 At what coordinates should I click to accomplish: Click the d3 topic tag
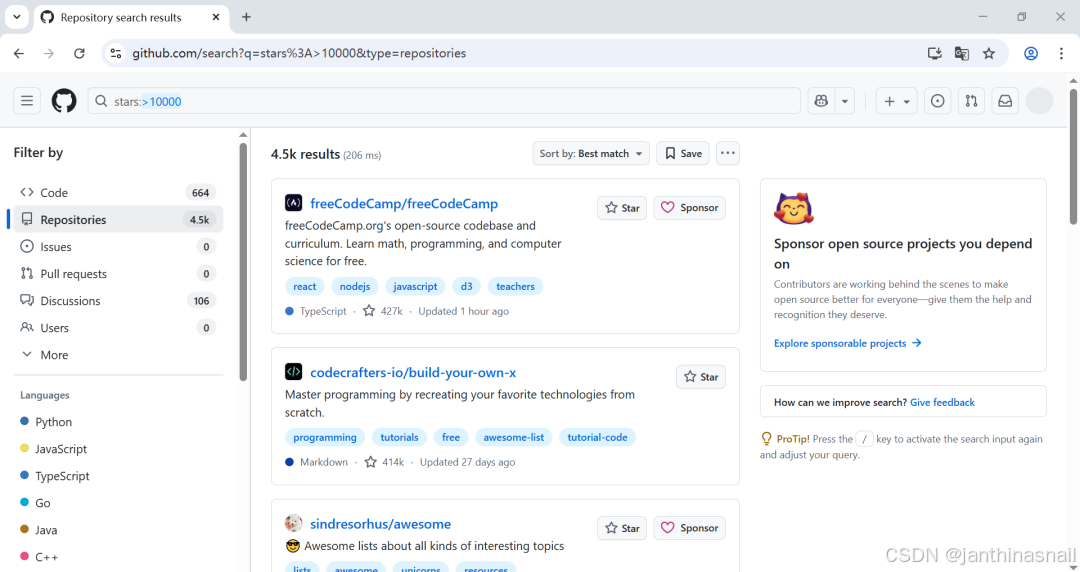pyautogui.click(x=466, y=286)
